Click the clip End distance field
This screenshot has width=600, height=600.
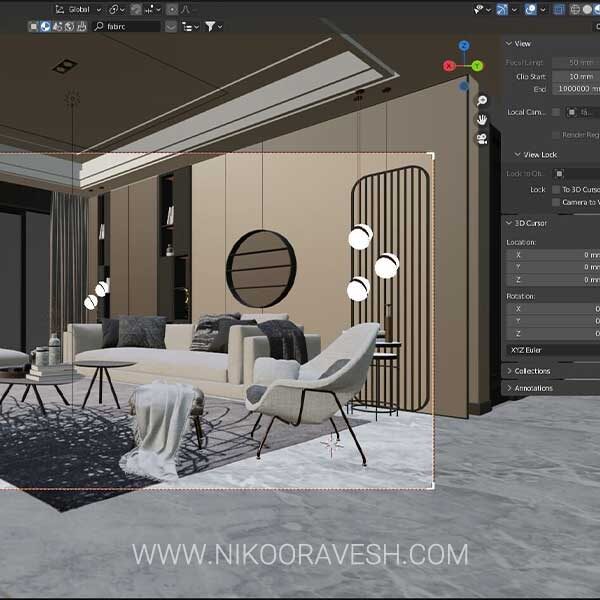576,89
